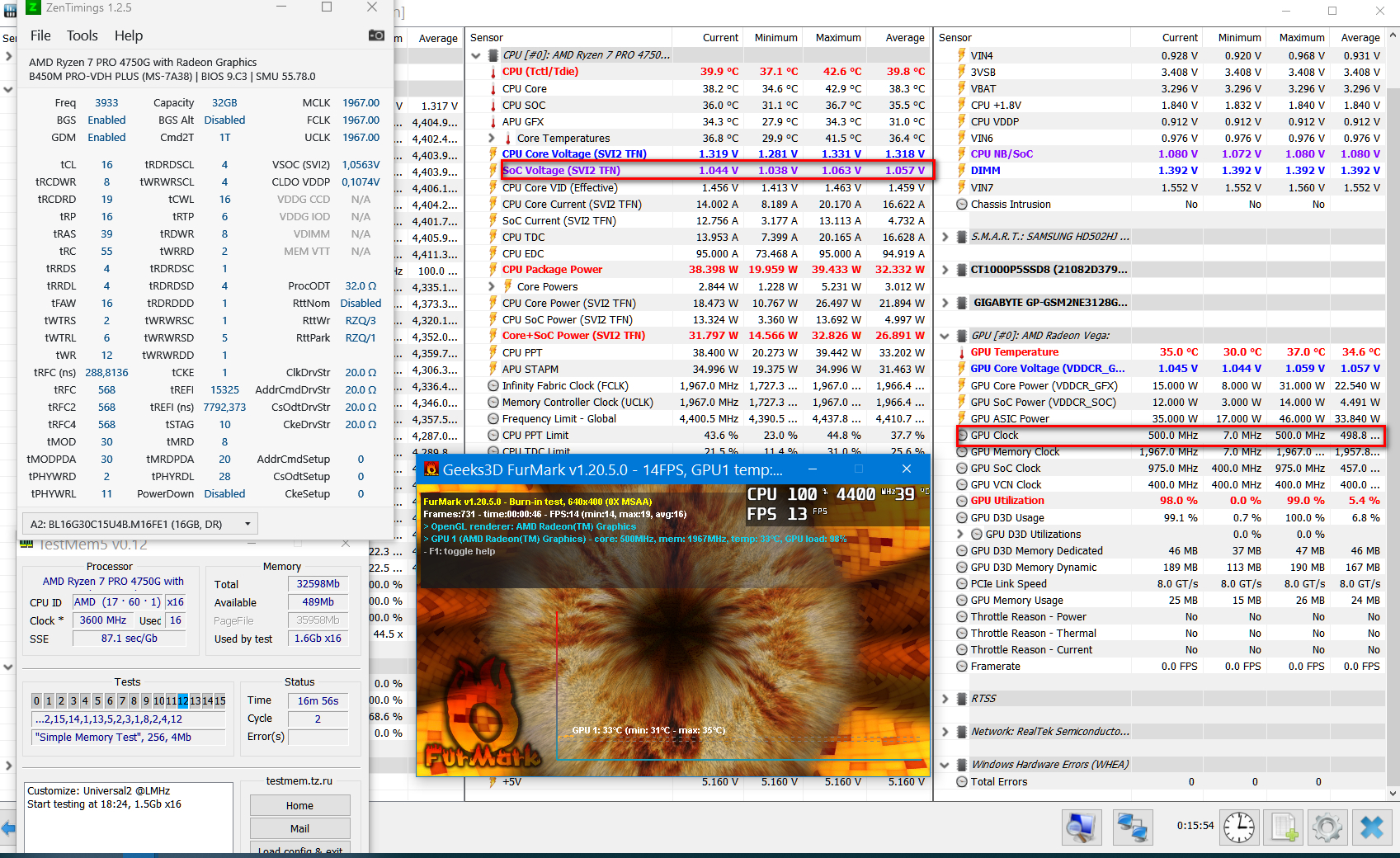
Task: Click the blue back arrow in HWiNFO bottom bar
Action: pyautogui.click(x=8, y=827)
